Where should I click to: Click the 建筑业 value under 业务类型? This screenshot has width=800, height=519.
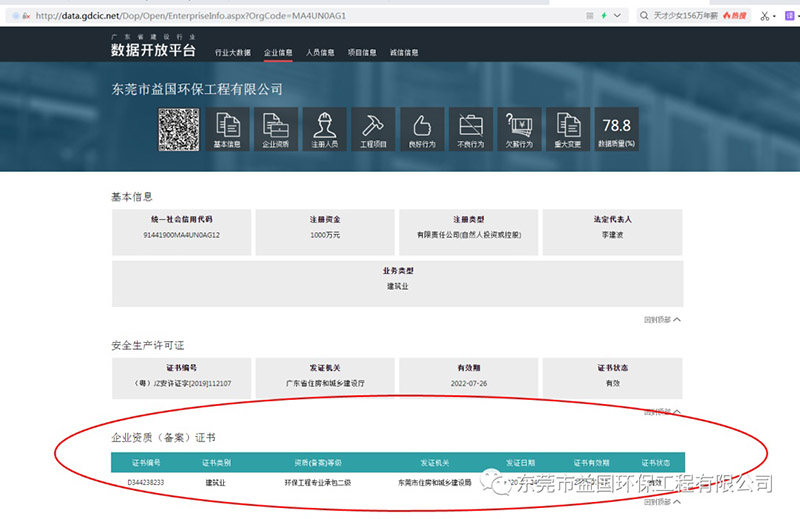tap(397, 286)
